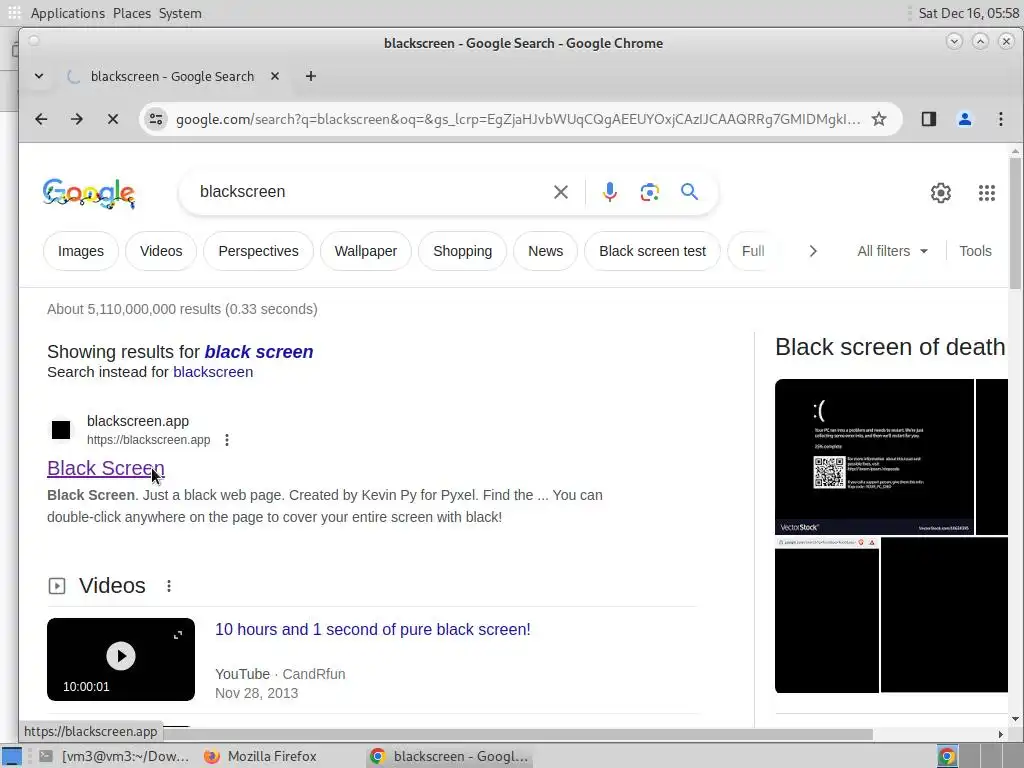This screenshot has height=768, width=1024.
Task: Open the clock Sat Dec 16 05:58
Action: [x=968, y=13]
